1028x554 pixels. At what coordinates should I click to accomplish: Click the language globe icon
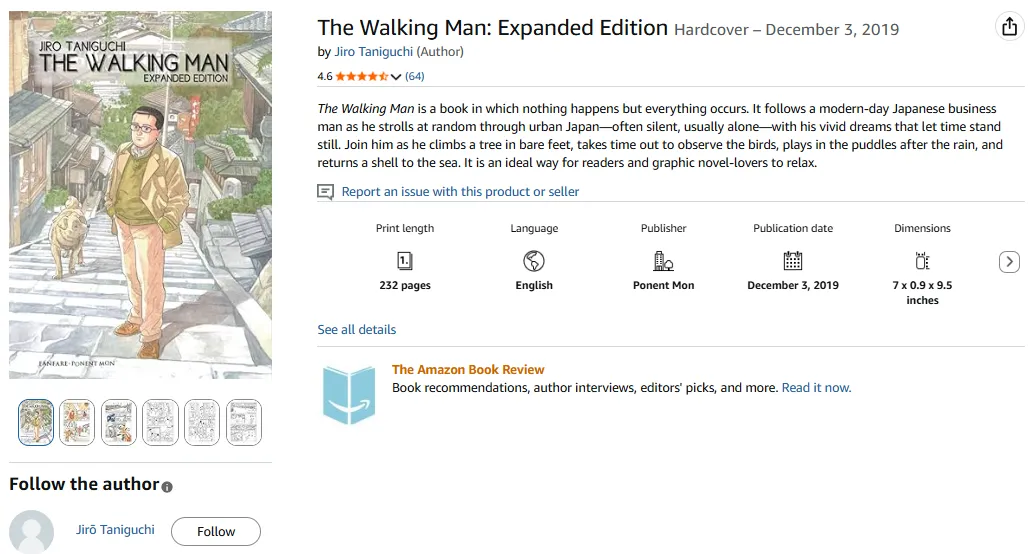(534, 261)
